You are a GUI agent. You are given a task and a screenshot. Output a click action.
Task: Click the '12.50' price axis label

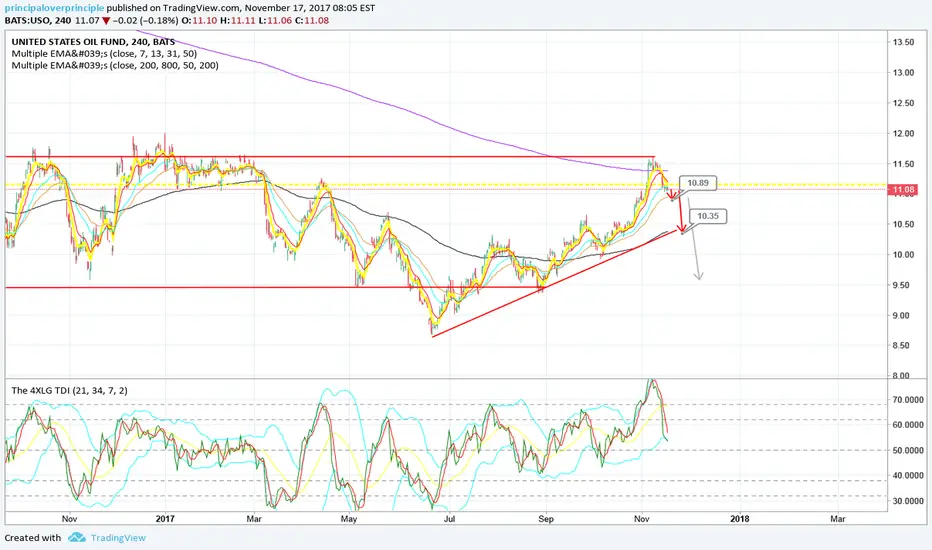[x=903, y=103]
